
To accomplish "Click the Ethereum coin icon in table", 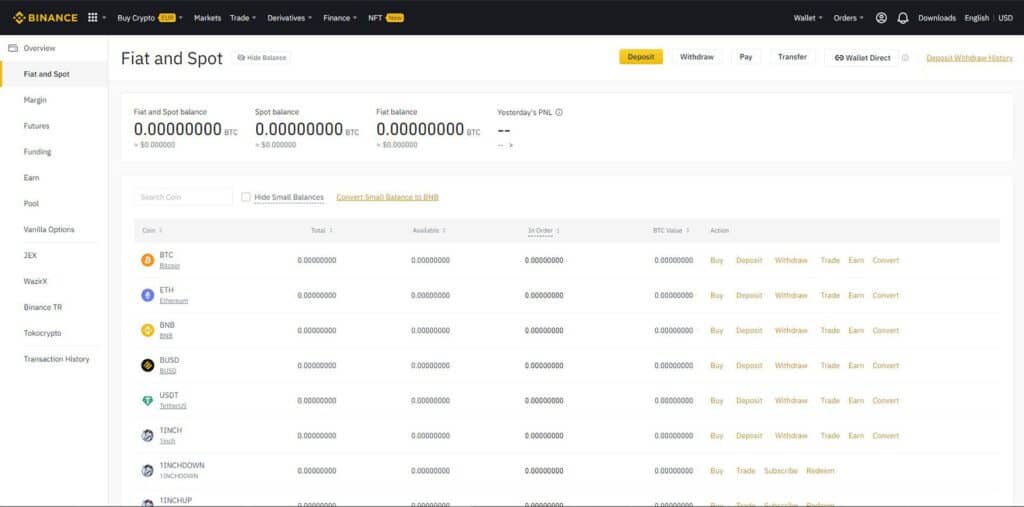I will (x=148, y=295).
